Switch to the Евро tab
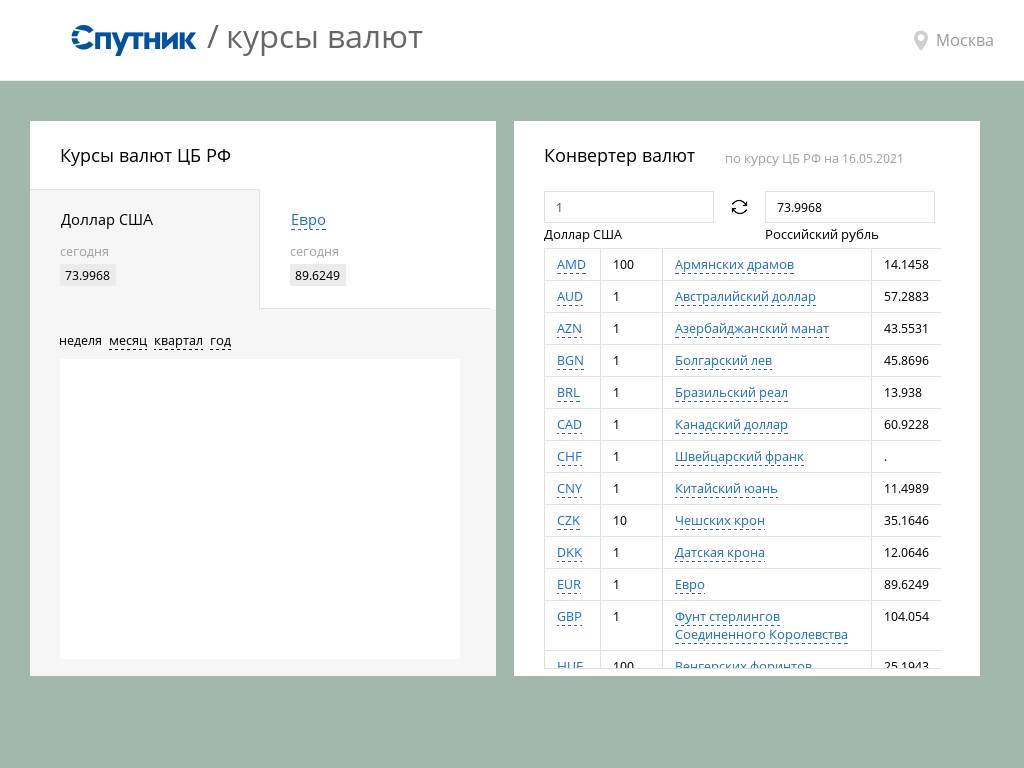The height and width of the screenshot is (768, 1024). [x=308, y=220]
